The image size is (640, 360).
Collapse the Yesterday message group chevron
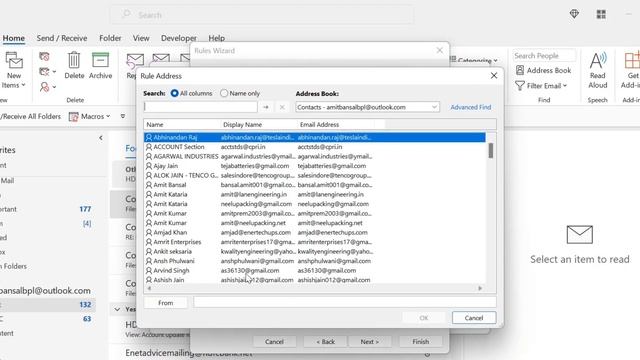117,309
